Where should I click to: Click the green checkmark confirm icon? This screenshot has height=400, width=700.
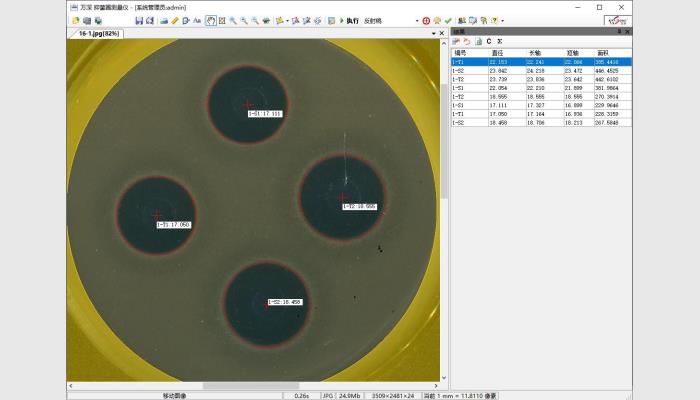pyautogui.click(x=448, y=20)
